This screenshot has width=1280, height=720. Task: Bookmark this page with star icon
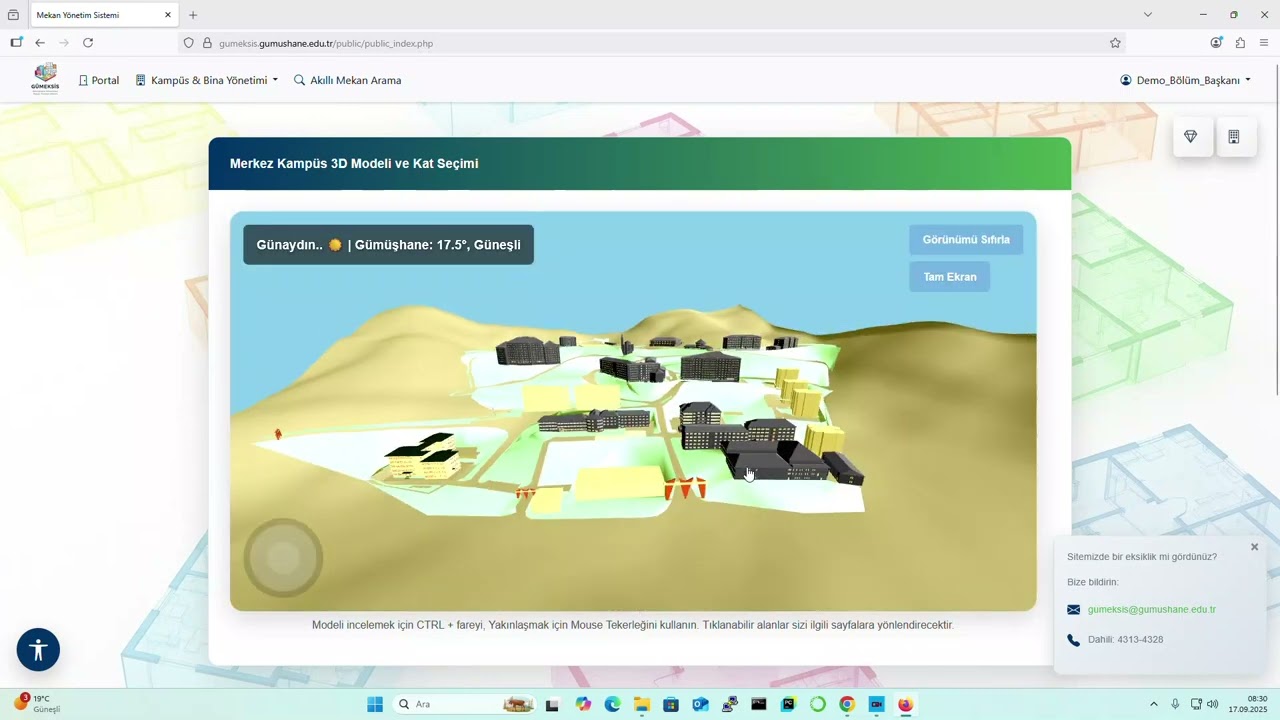pyautogui.click(x=1115, y=43)
